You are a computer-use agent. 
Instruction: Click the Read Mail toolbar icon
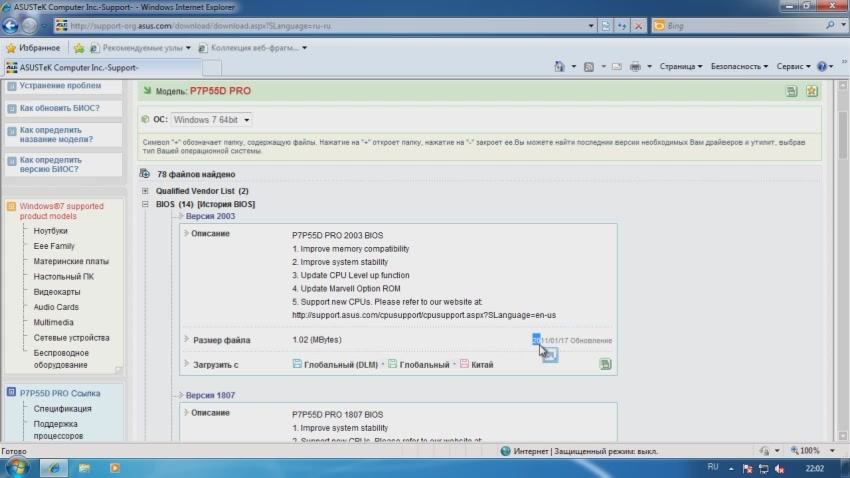(617, 67)
